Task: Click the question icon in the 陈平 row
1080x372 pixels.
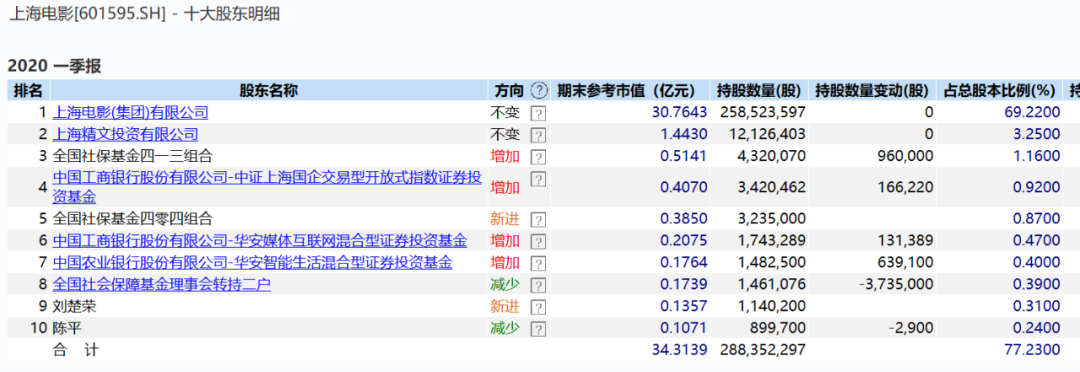Action: tap(538, 329)
